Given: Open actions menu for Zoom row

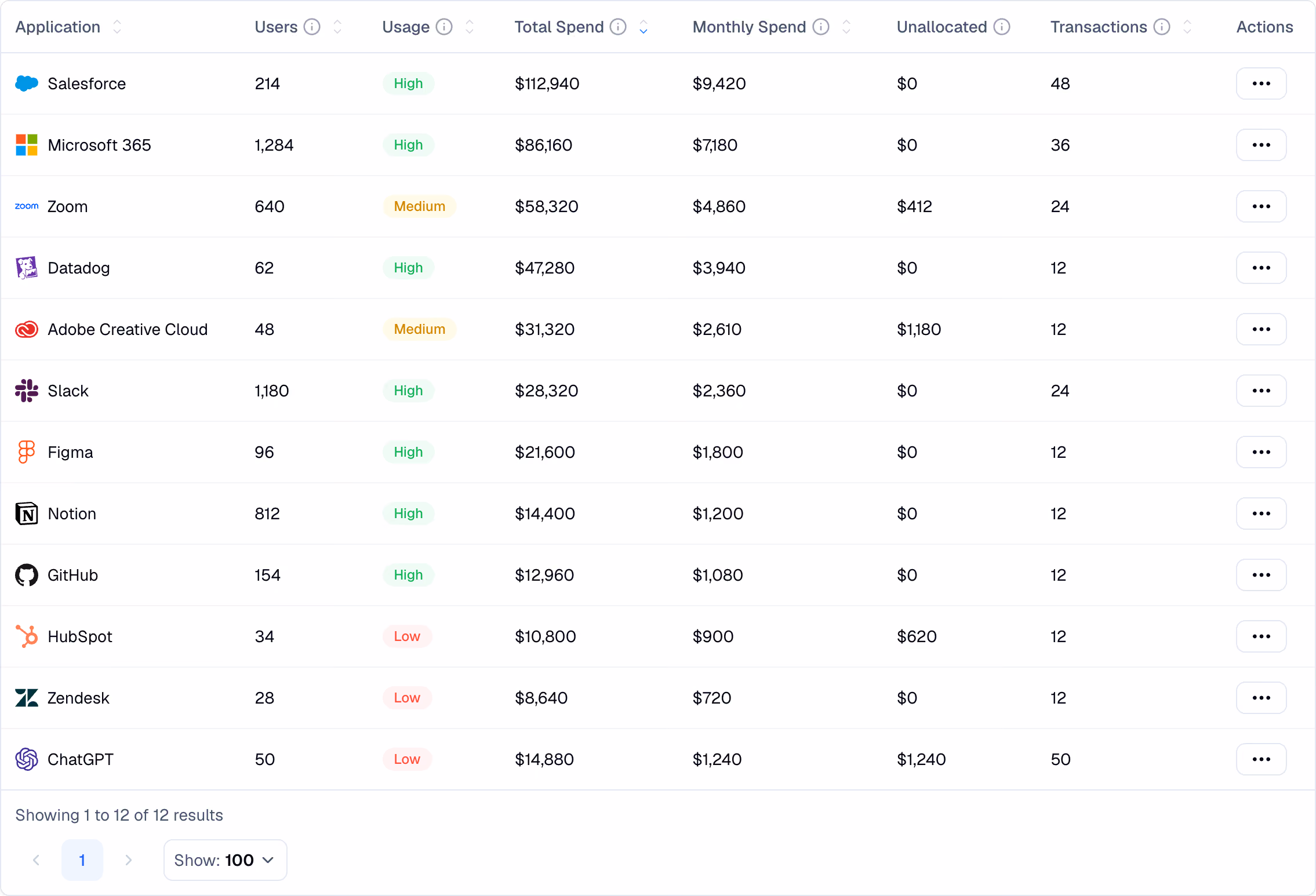Looking at the screenshot, I should tap(1262, 206).
